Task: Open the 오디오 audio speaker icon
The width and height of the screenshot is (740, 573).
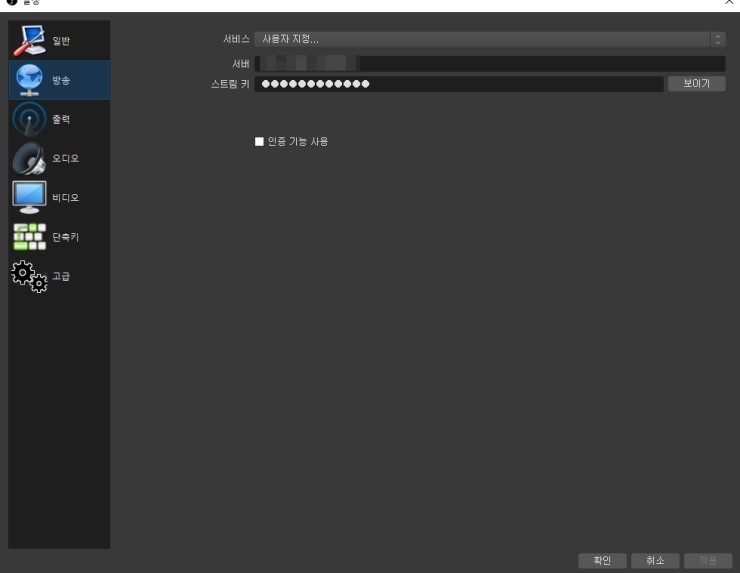Action: point(29,158)
